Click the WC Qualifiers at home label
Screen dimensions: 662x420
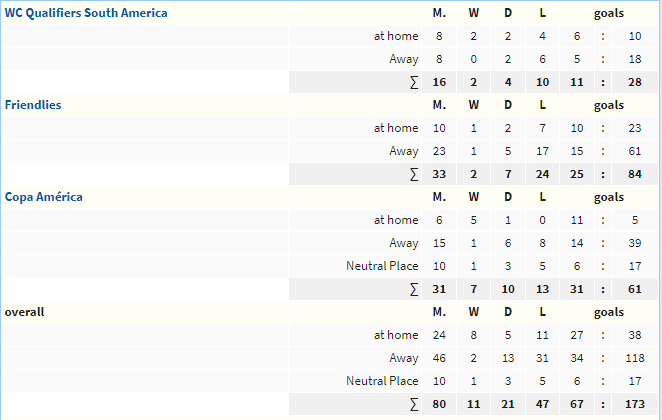(x=396, y=36)
